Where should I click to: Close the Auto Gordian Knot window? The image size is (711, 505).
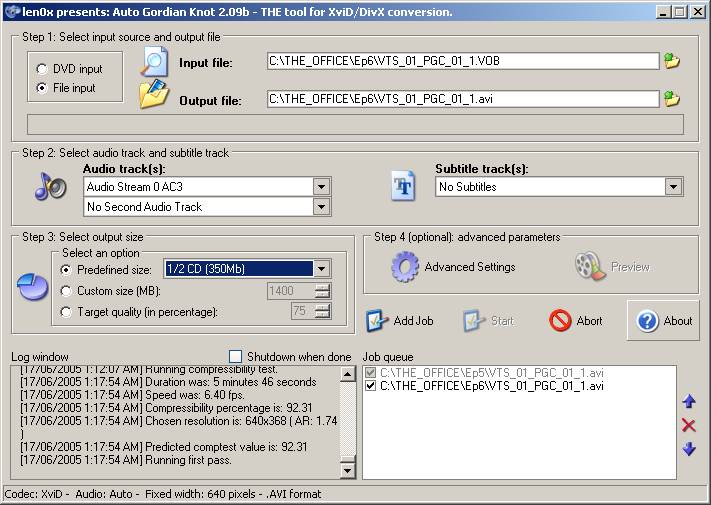click(x=697, y=12)
